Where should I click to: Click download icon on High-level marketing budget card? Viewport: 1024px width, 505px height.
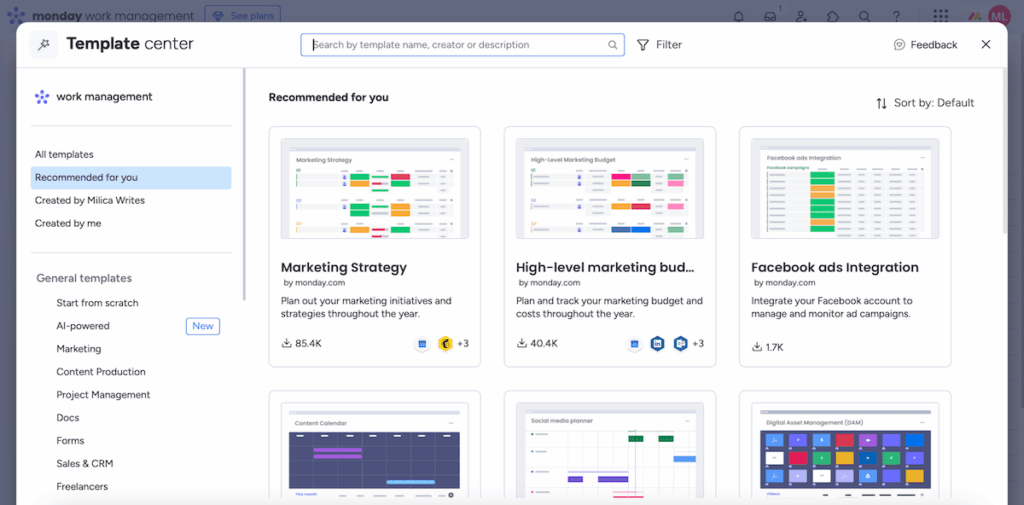click(x=522, y=344)
